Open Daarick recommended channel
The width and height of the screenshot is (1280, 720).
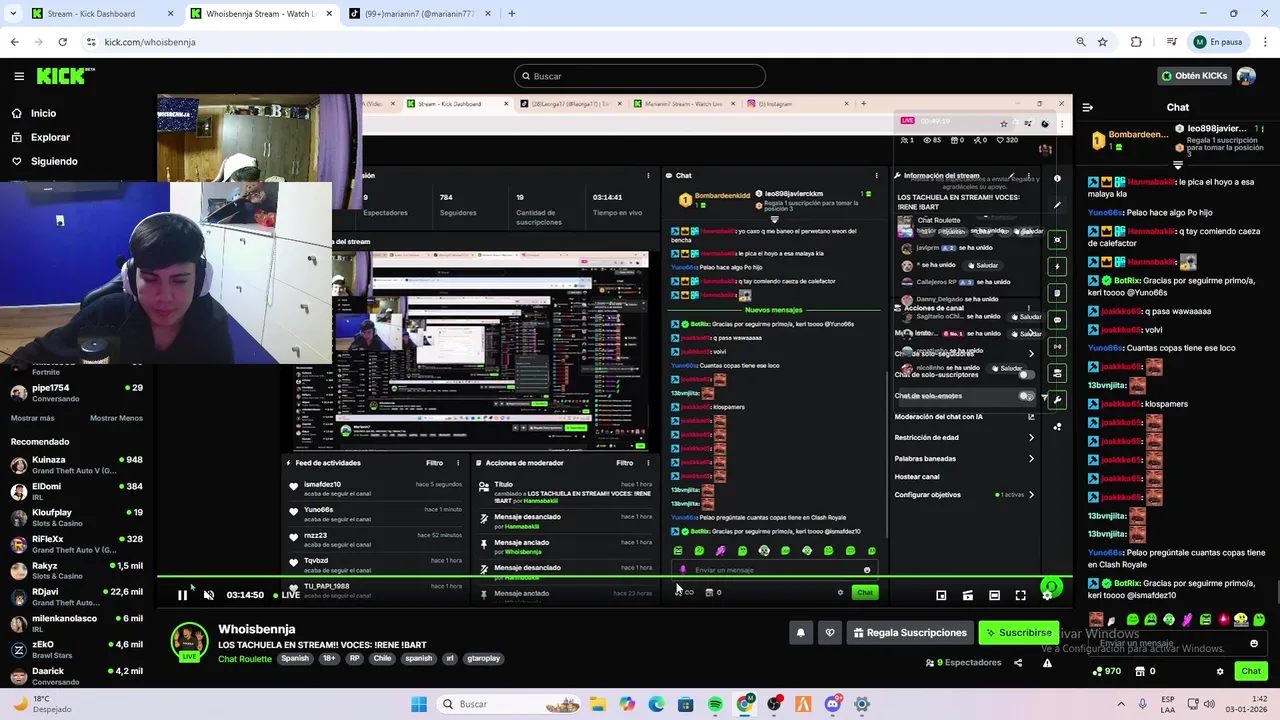[76, 676]
